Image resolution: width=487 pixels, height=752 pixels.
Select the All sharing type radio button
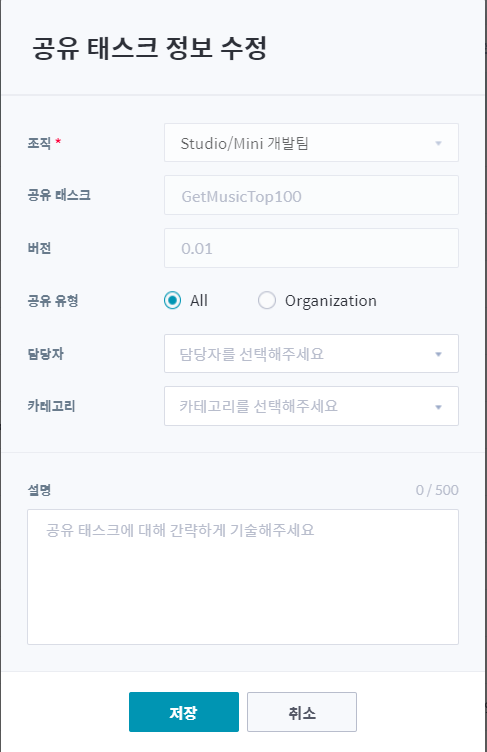pos(172,301)
